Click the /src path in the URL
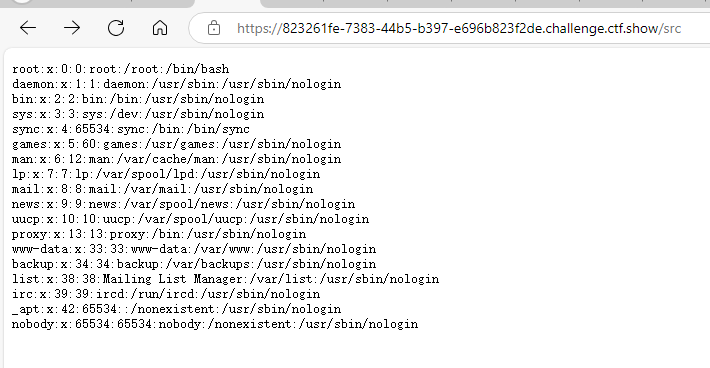Screen dimensions: 710x368 671,29
